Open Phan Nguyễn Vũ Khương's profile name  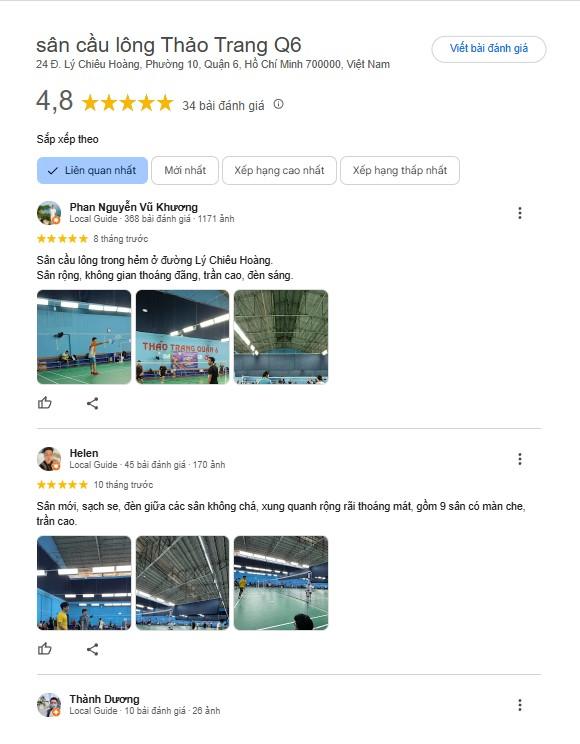133,207
